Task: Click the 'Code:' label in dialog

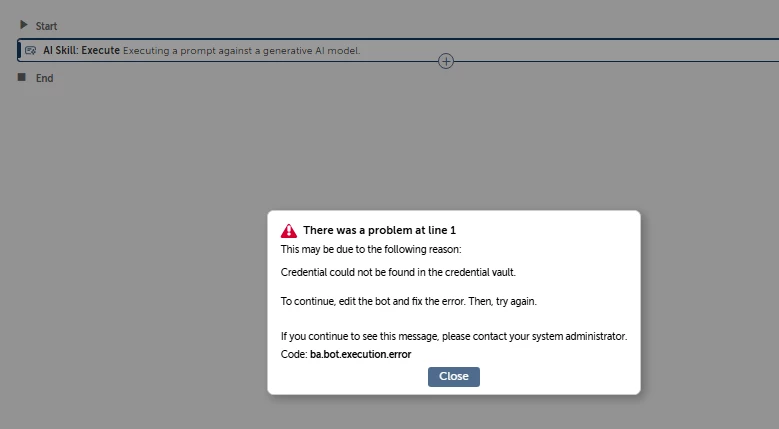Action: pos(294,355)
